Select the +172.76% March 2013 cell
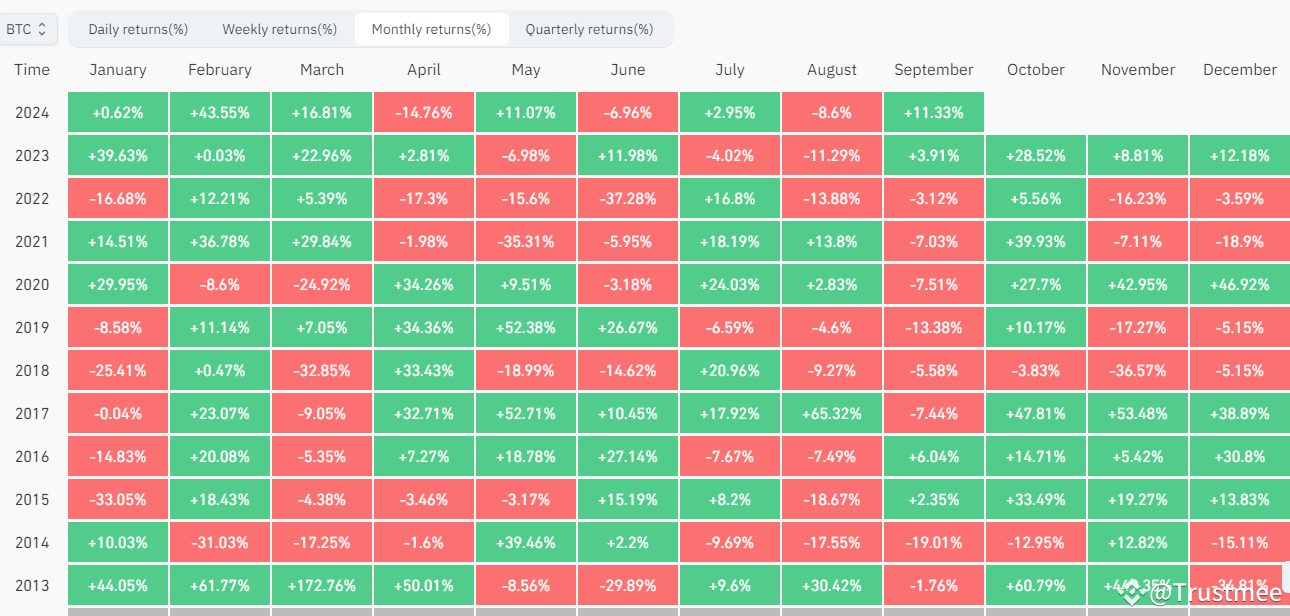The width and height of the screenshot is (1290, 616). pos(321,585)
